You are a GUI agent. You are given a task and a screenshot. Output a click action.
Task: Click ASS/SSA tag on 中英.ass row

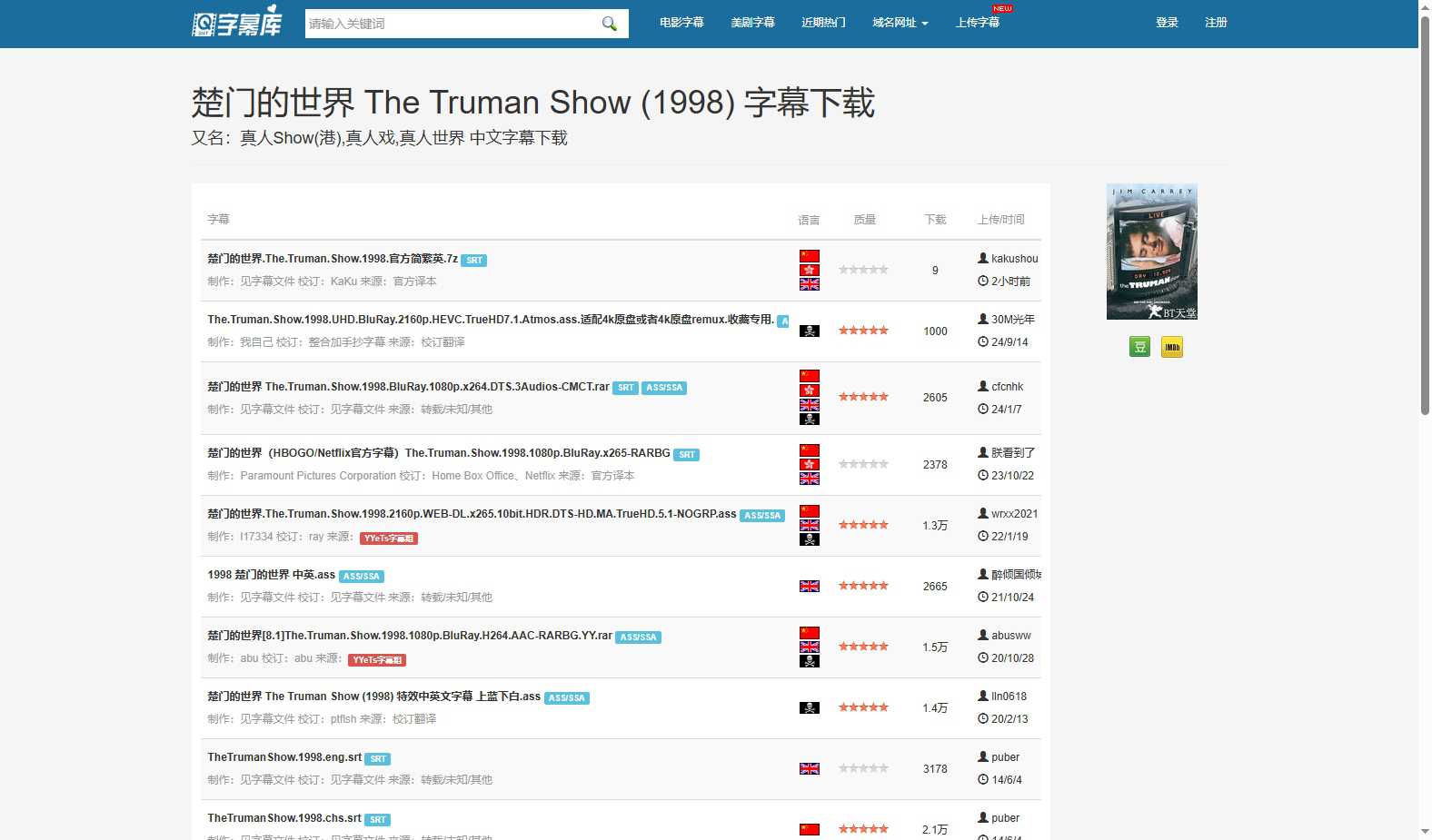pos(362,577)
